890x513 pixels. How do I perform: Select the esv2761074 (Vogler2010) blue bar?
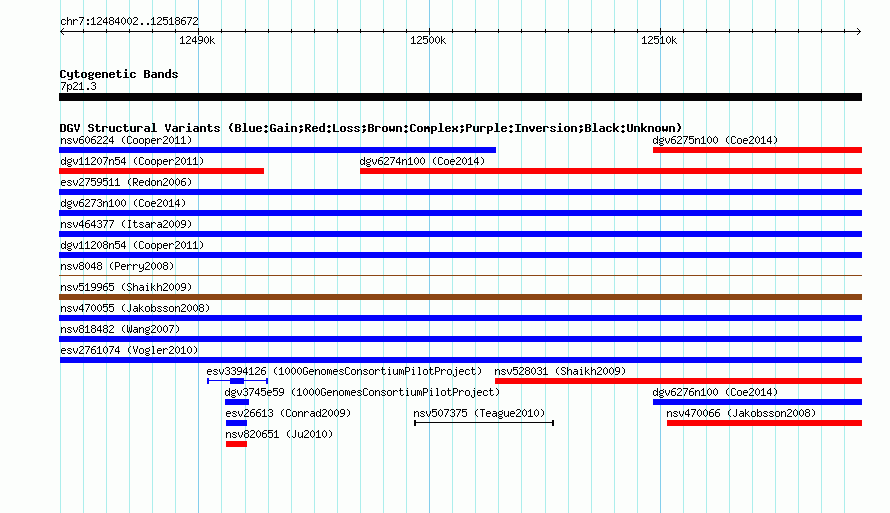point(460,360)
